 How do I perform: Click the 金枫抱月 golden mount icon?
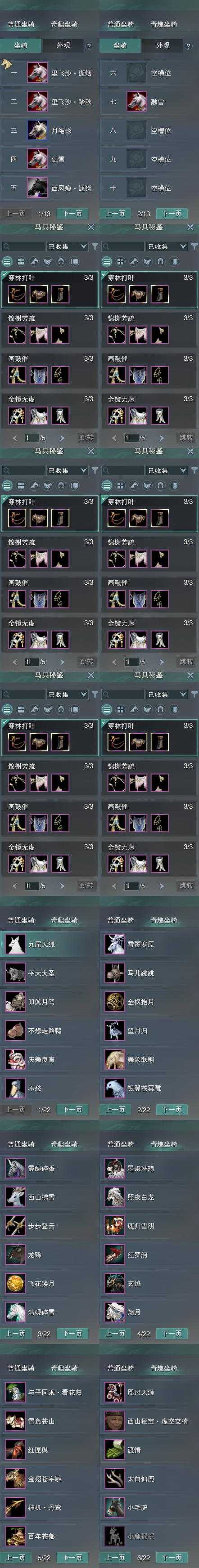coord(114,1001)
